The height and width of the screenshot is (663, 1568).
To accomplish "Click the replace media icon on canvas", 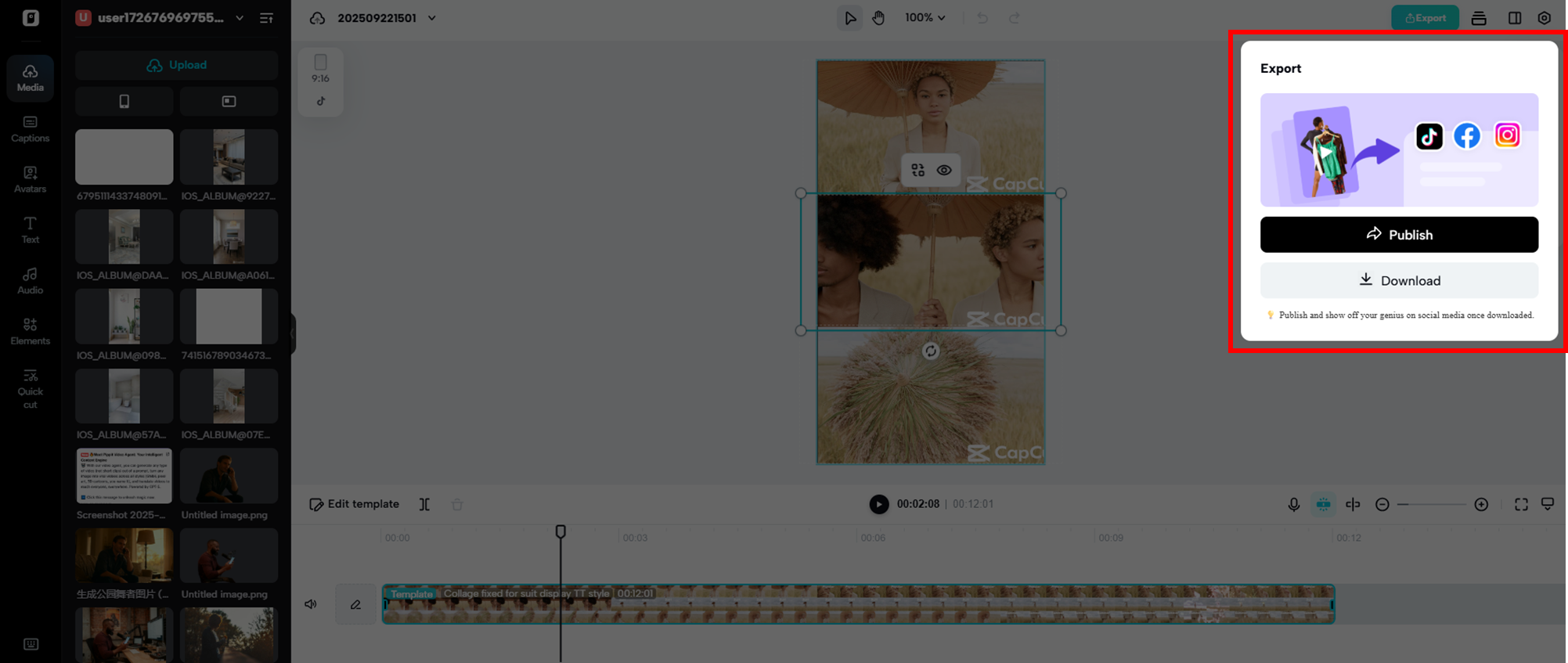I will (917, 170).
